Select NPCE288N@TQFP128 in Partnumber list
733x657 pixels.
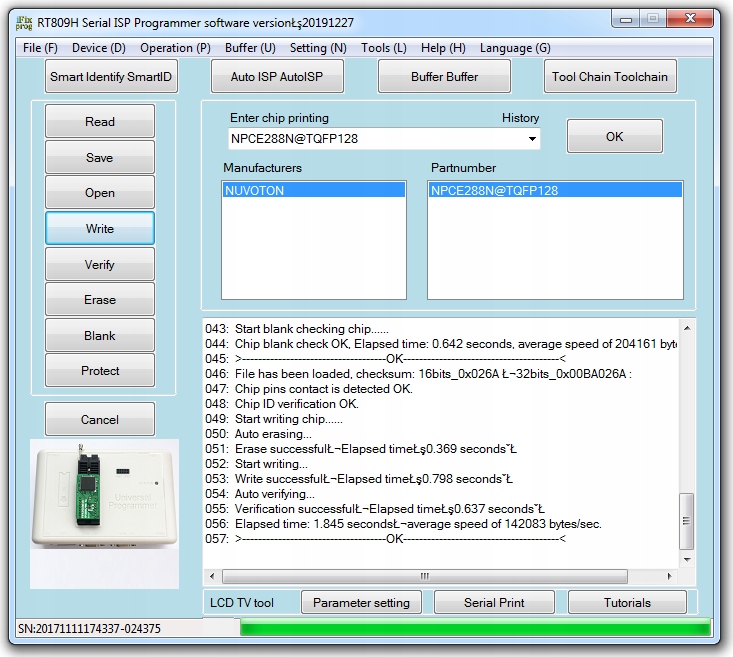[x=555, y=190]
